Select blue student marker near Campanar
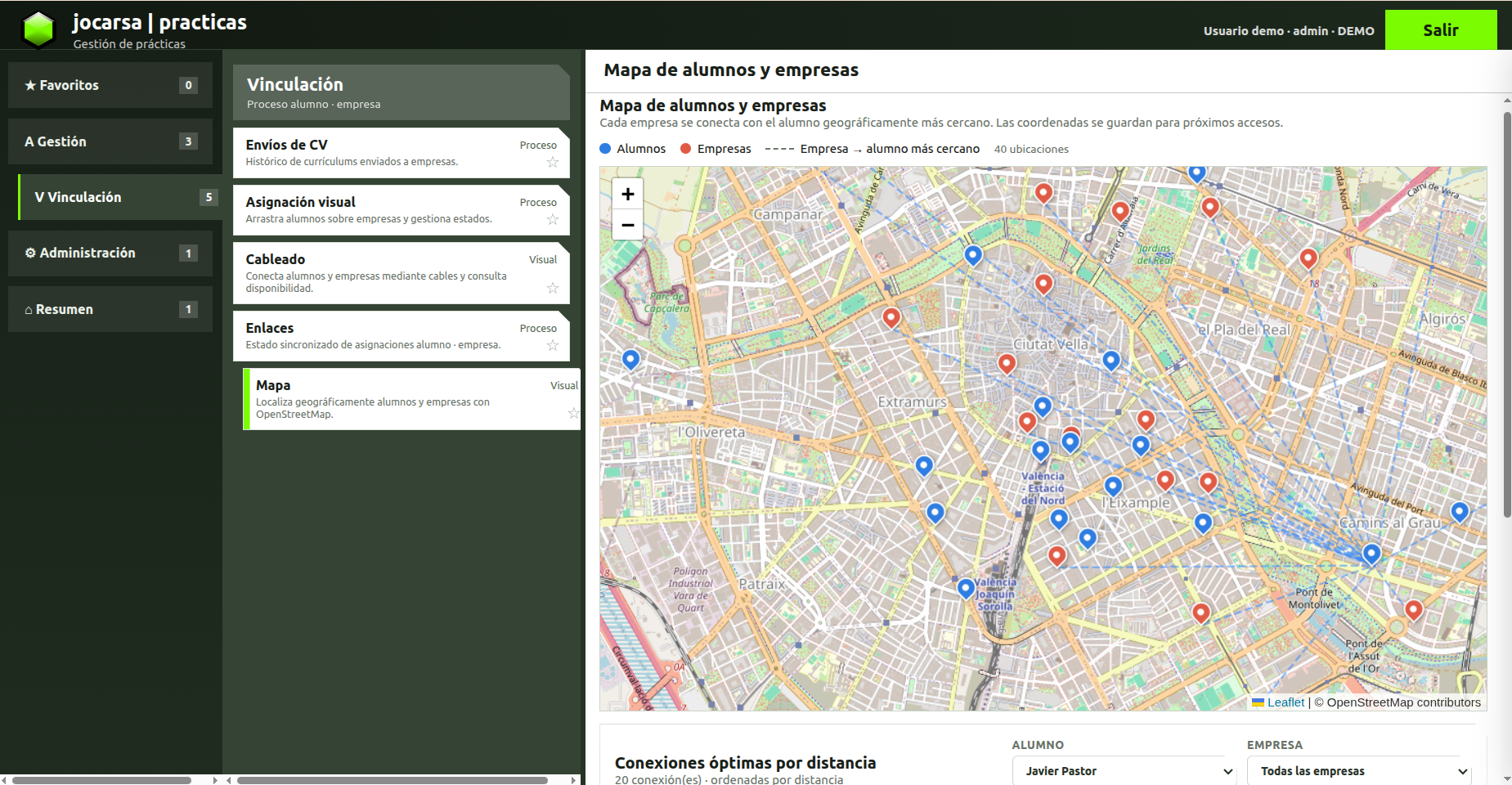 click(972, 255)
